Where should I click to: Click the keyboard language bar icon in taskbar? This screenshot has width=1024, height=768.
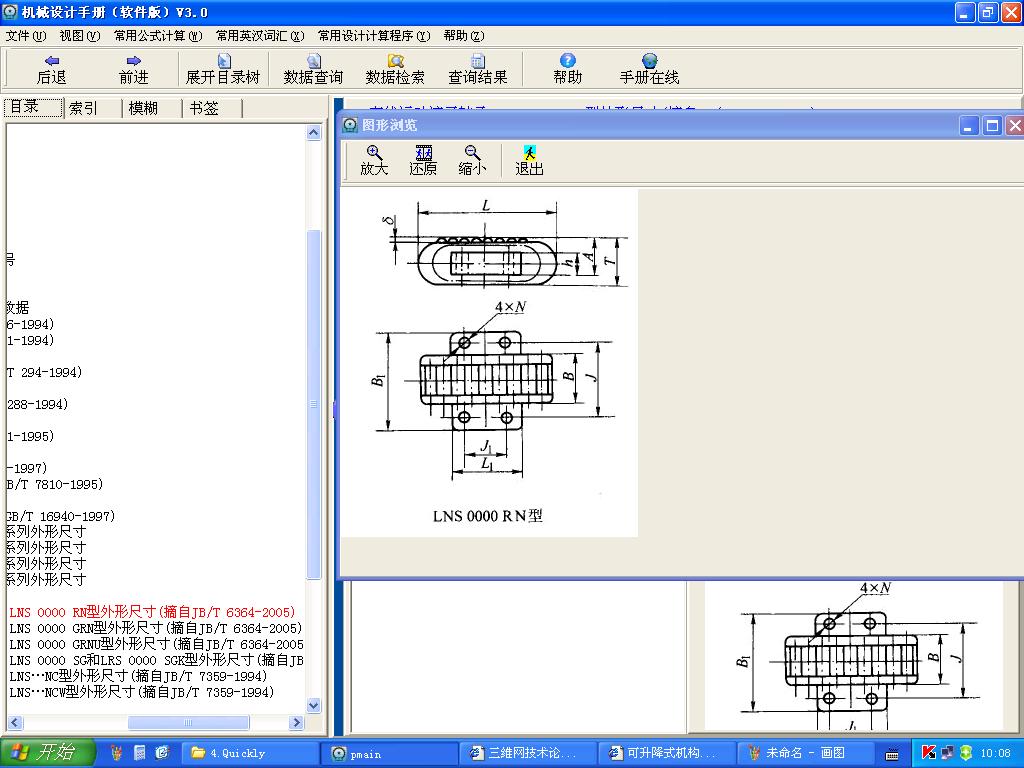[x=892, y=754]
